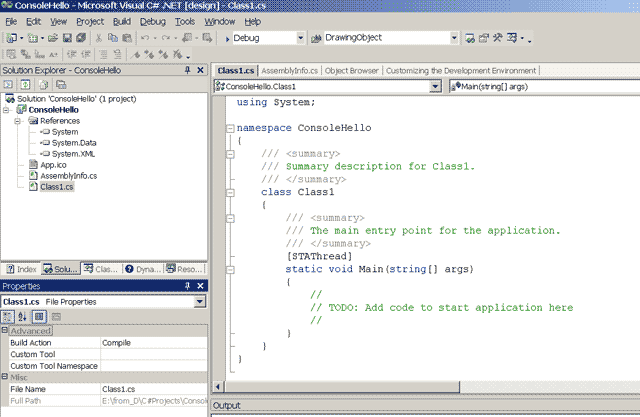Collapse the Misc properties category
The width and height of the screenshot is (640, 417).
[x=4, y=377]
